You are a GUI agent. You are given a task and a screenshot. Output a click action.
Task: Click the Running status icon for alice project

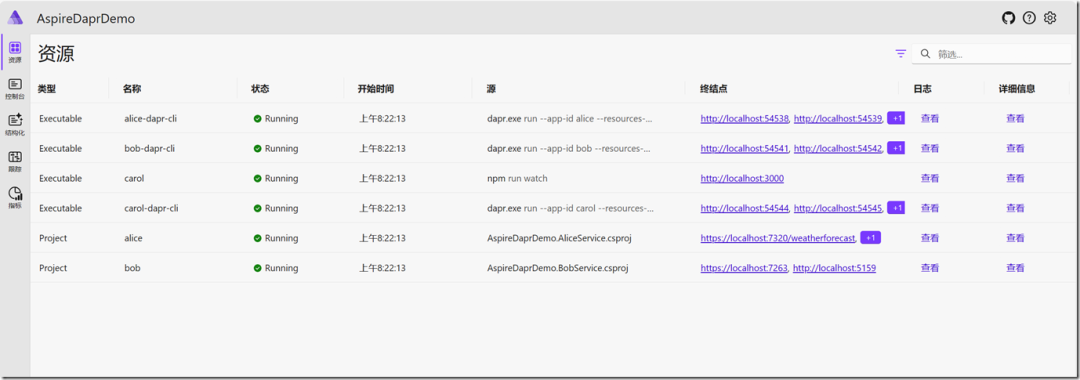(258, 238)
